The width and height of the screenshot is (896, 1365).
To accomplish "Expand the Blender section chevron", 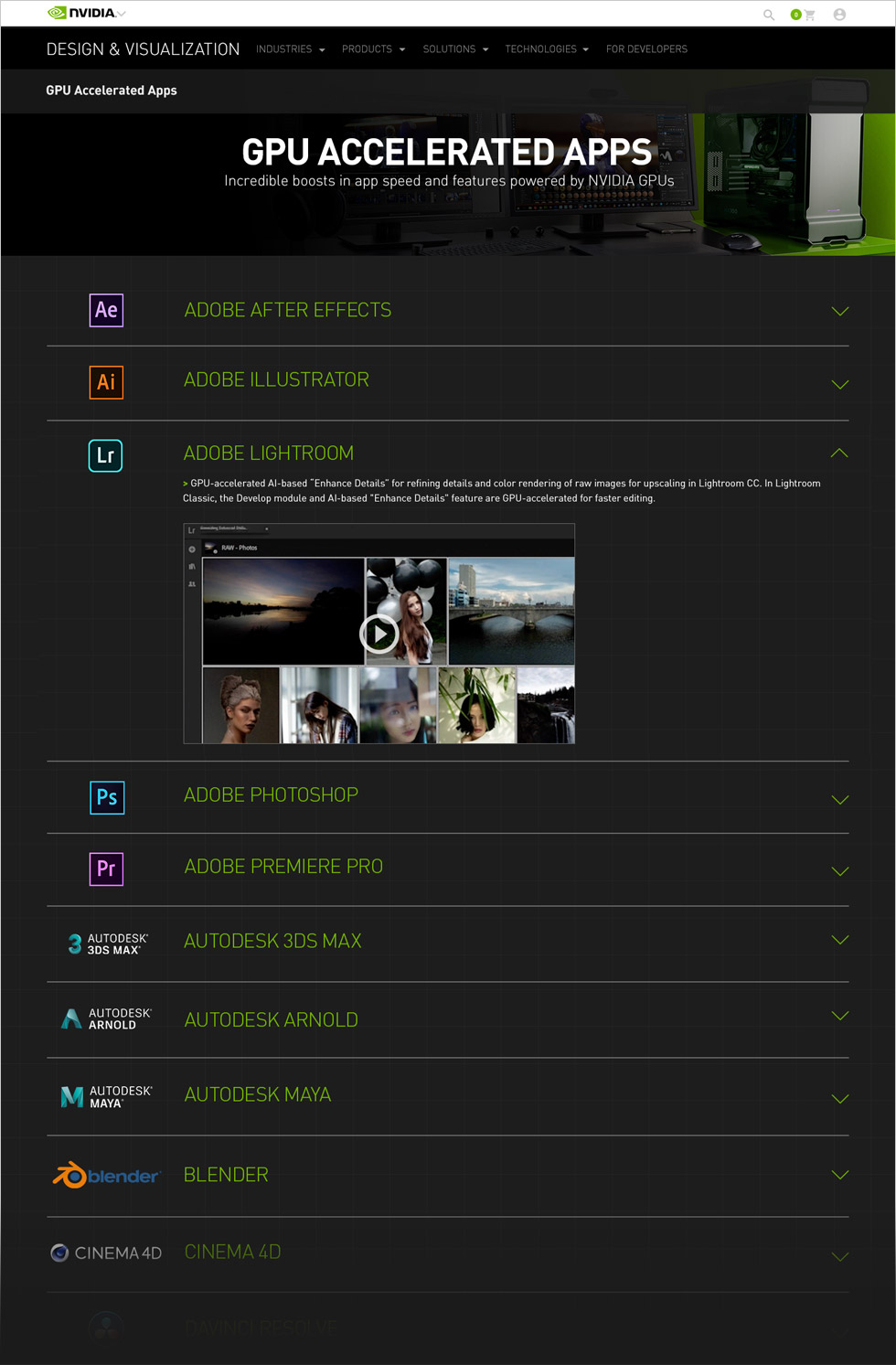I will click(x=839, y=1175).
